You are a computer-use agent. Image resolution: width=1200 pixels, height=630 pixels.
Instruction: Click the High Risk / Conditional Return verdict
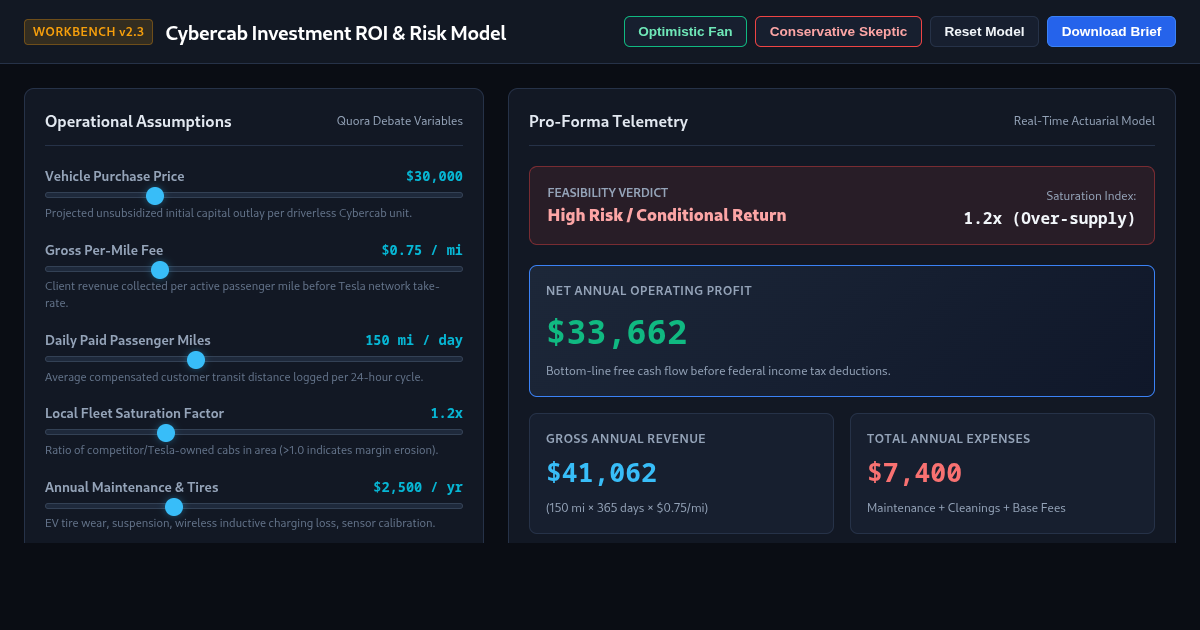667,215
